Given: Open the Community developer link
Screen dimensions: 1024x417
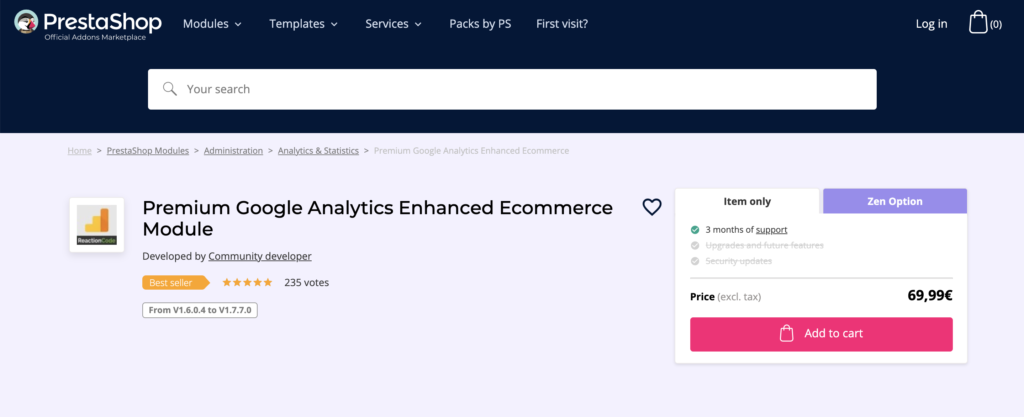Looking at the screenshot, I should tap(260, 256).
